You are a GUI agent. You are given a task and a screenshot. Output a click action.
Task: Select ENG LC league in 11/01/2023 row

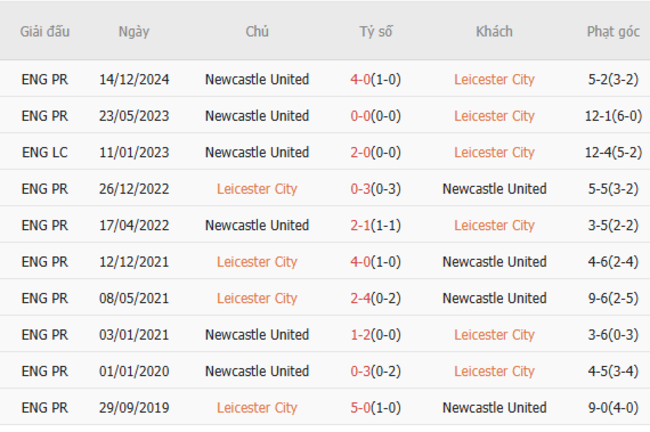(45, 152)
